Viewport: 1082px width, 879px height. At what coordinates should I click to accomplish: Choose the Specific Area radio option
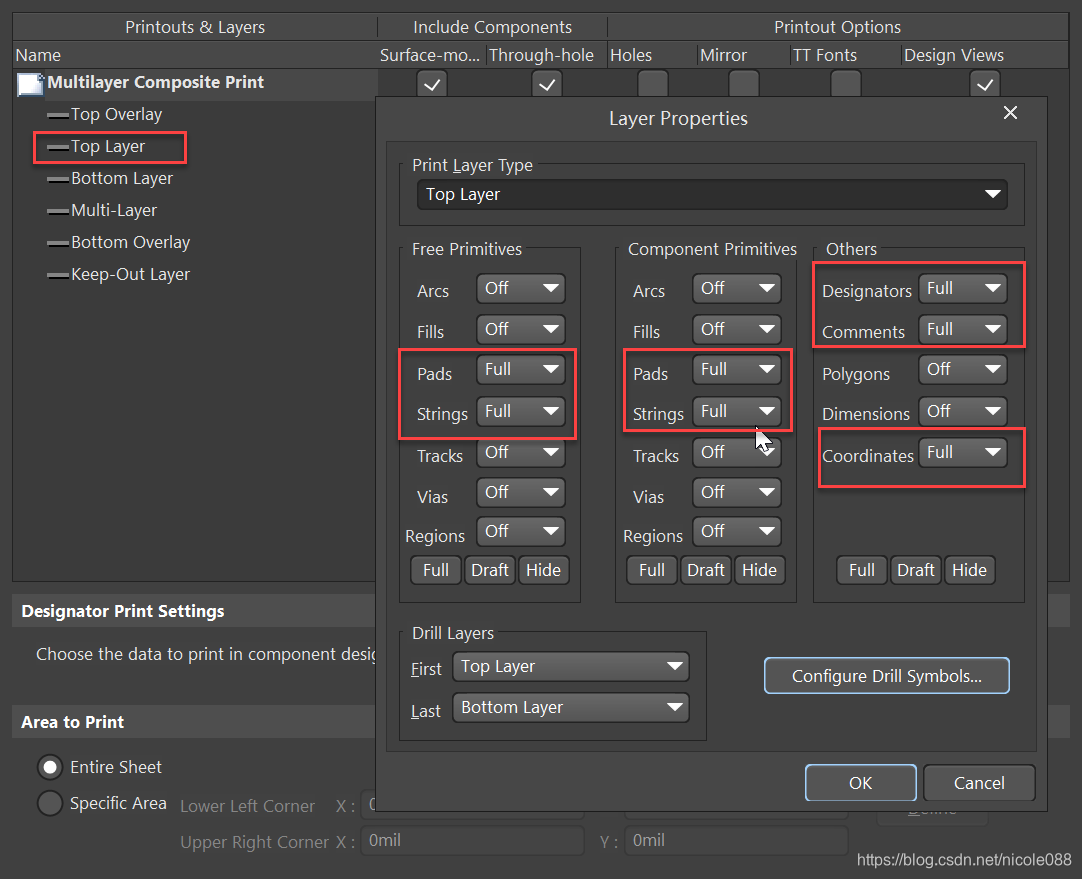point(49,804)
